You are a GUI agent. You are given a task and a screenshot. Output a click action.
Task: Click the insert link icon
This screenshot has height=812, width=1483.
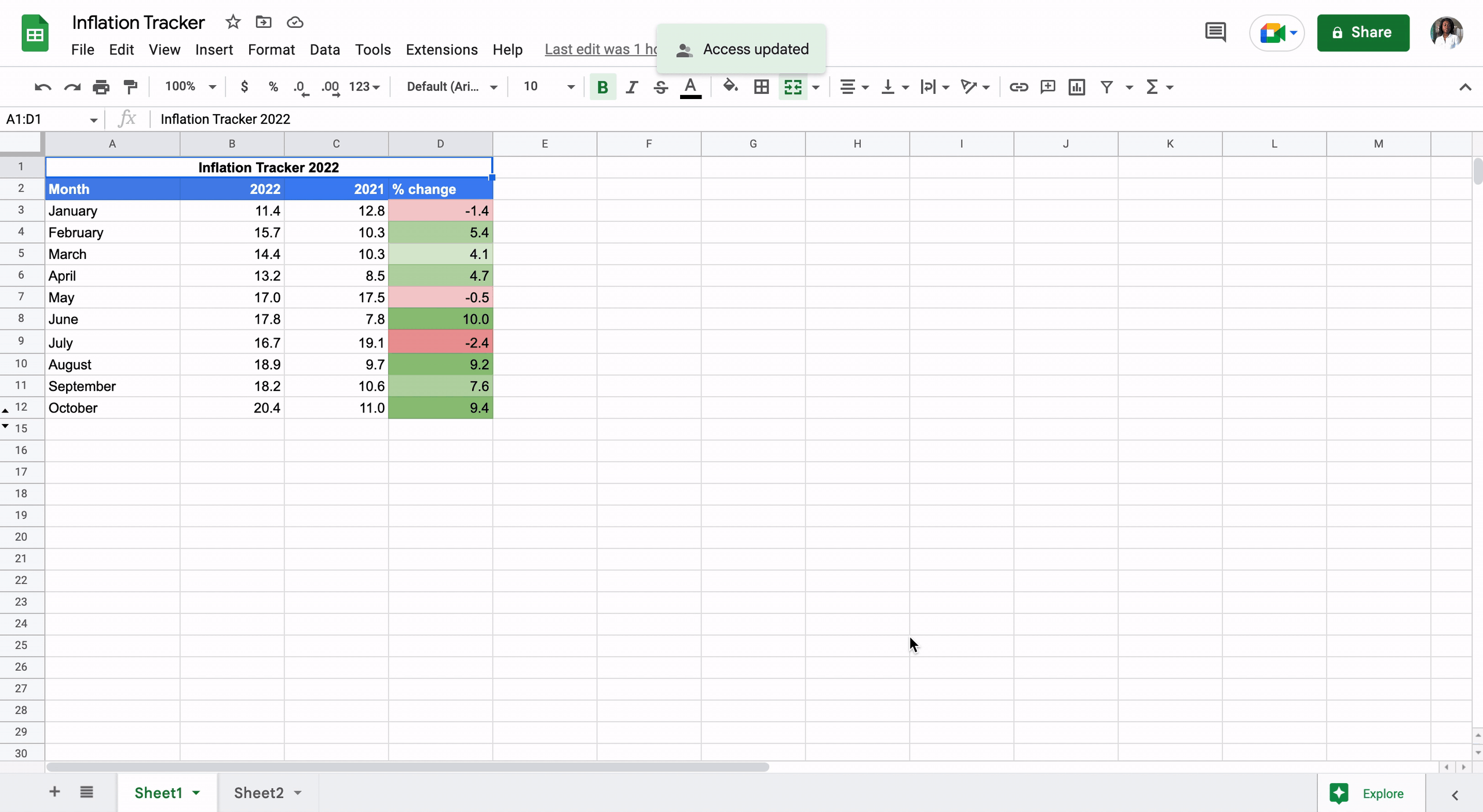pos(1018,87)
